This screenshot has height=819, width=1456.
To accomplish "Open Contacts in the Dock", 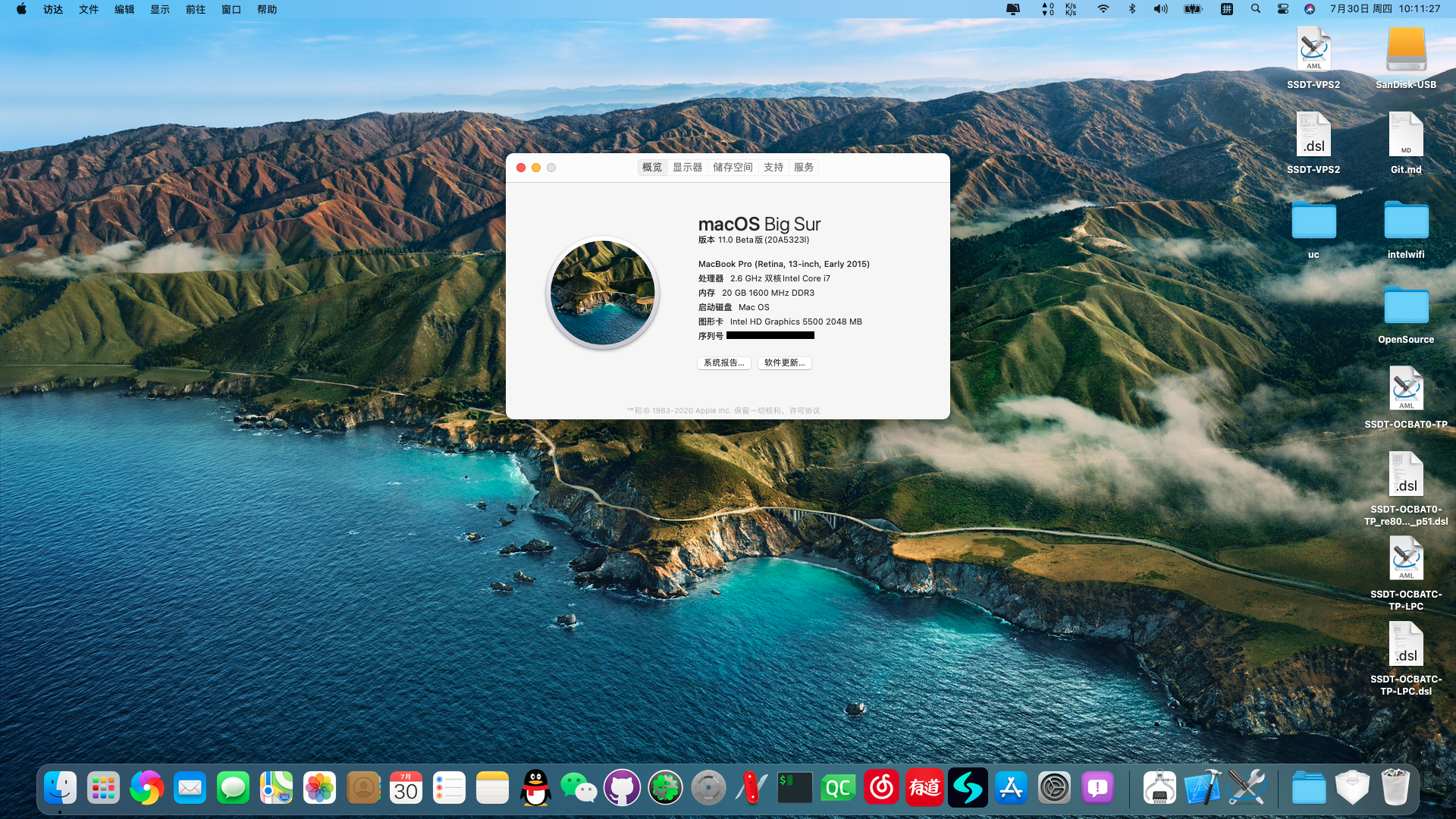I will click(362, 788).
